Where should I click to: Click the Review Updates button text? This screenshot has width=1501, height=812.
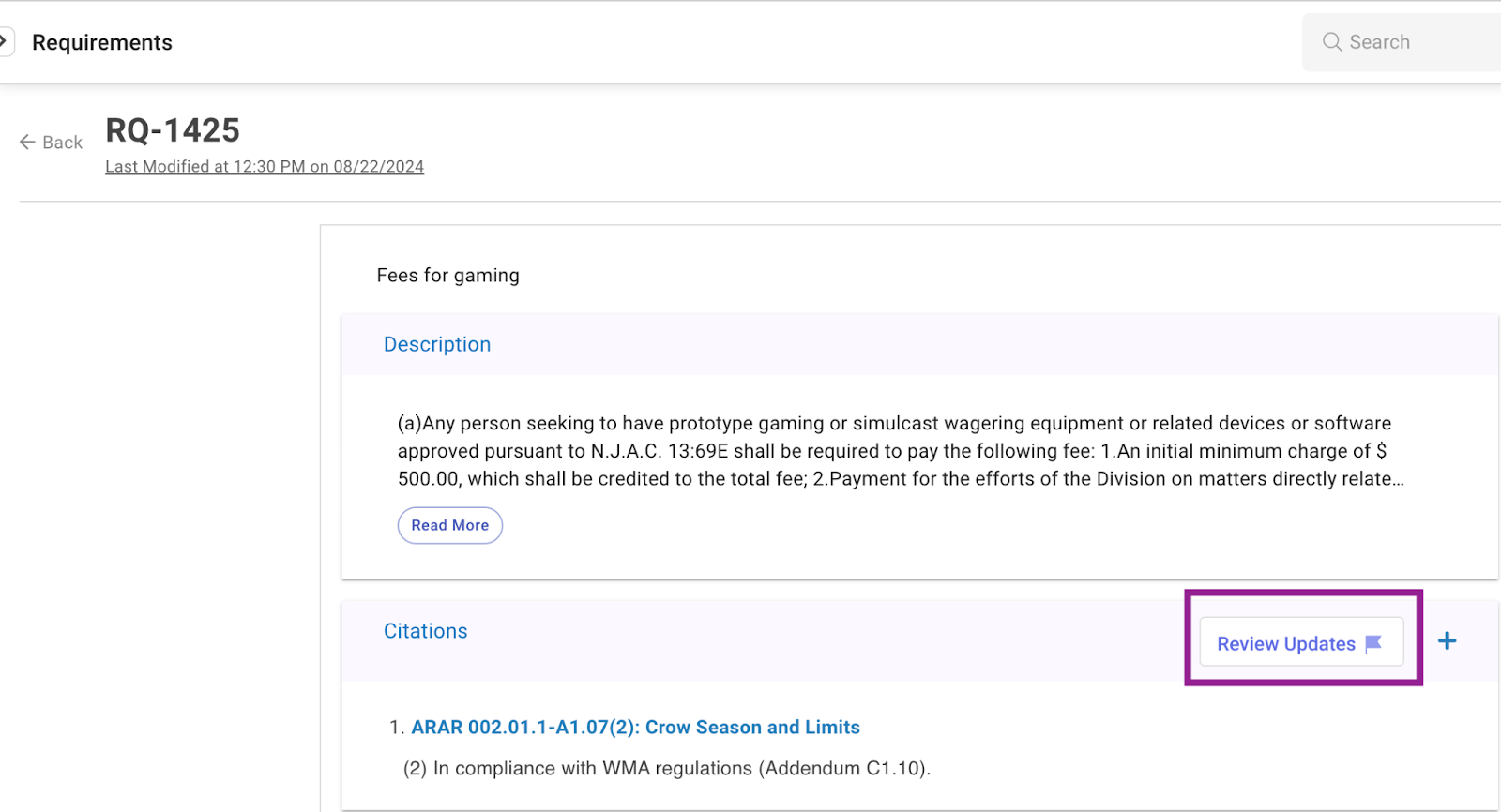point(1285,644)
